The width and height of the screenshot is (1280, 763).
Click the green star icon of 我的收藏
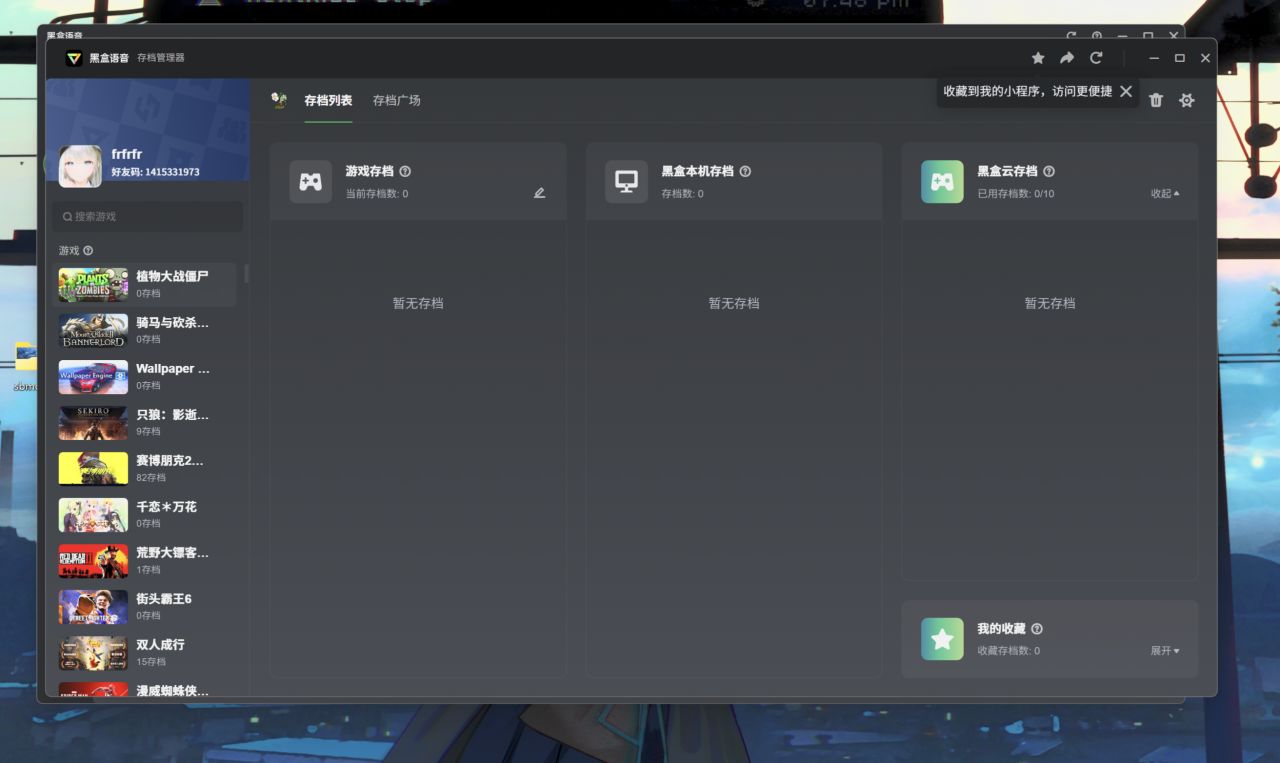click(942, 639)
